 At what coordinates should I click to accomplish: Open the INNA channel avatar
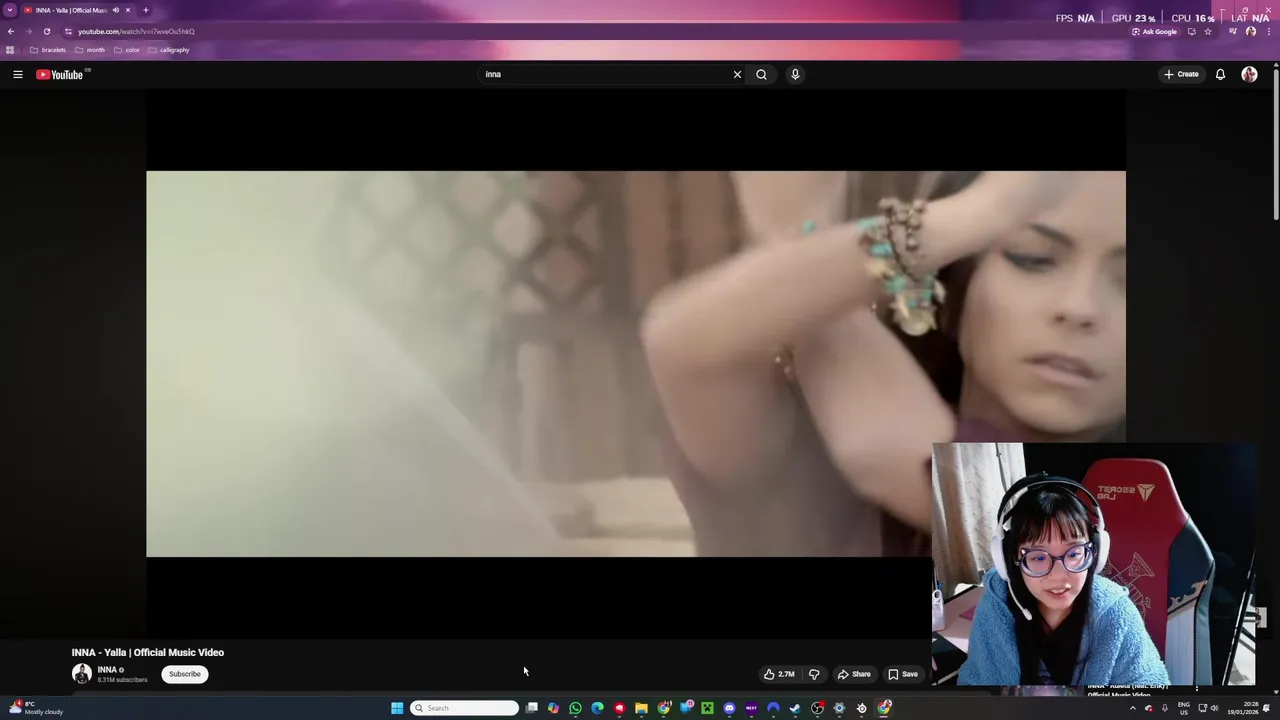(82, 674)
